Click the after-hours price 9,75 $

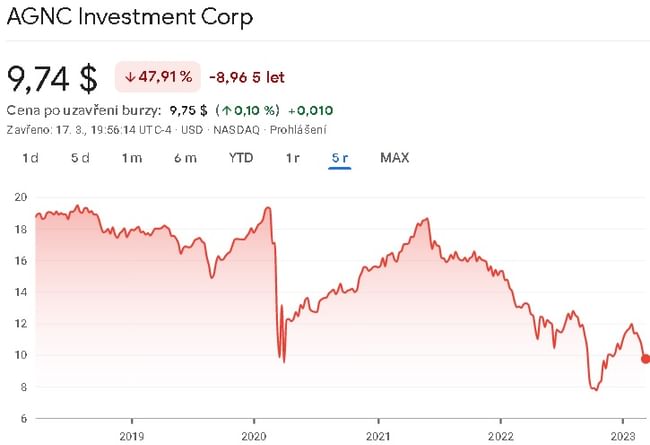187,111
